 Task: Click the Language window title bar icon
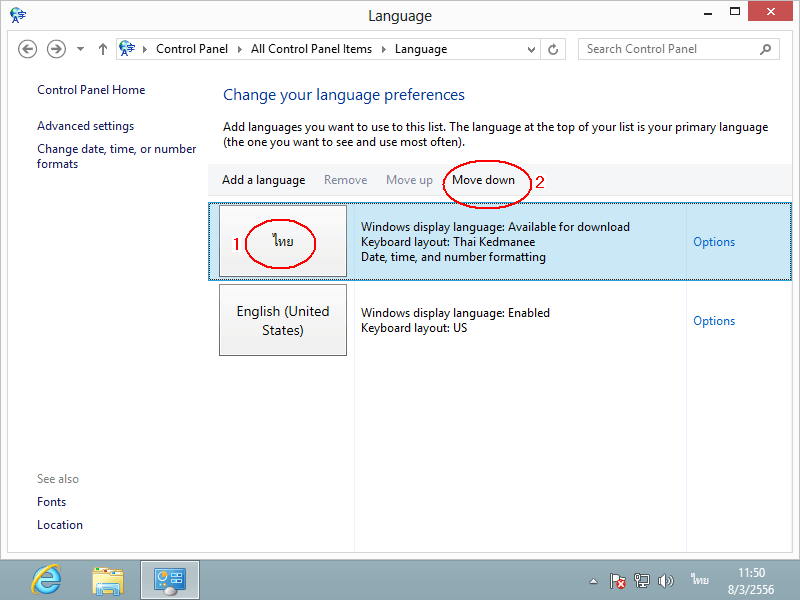18,15
